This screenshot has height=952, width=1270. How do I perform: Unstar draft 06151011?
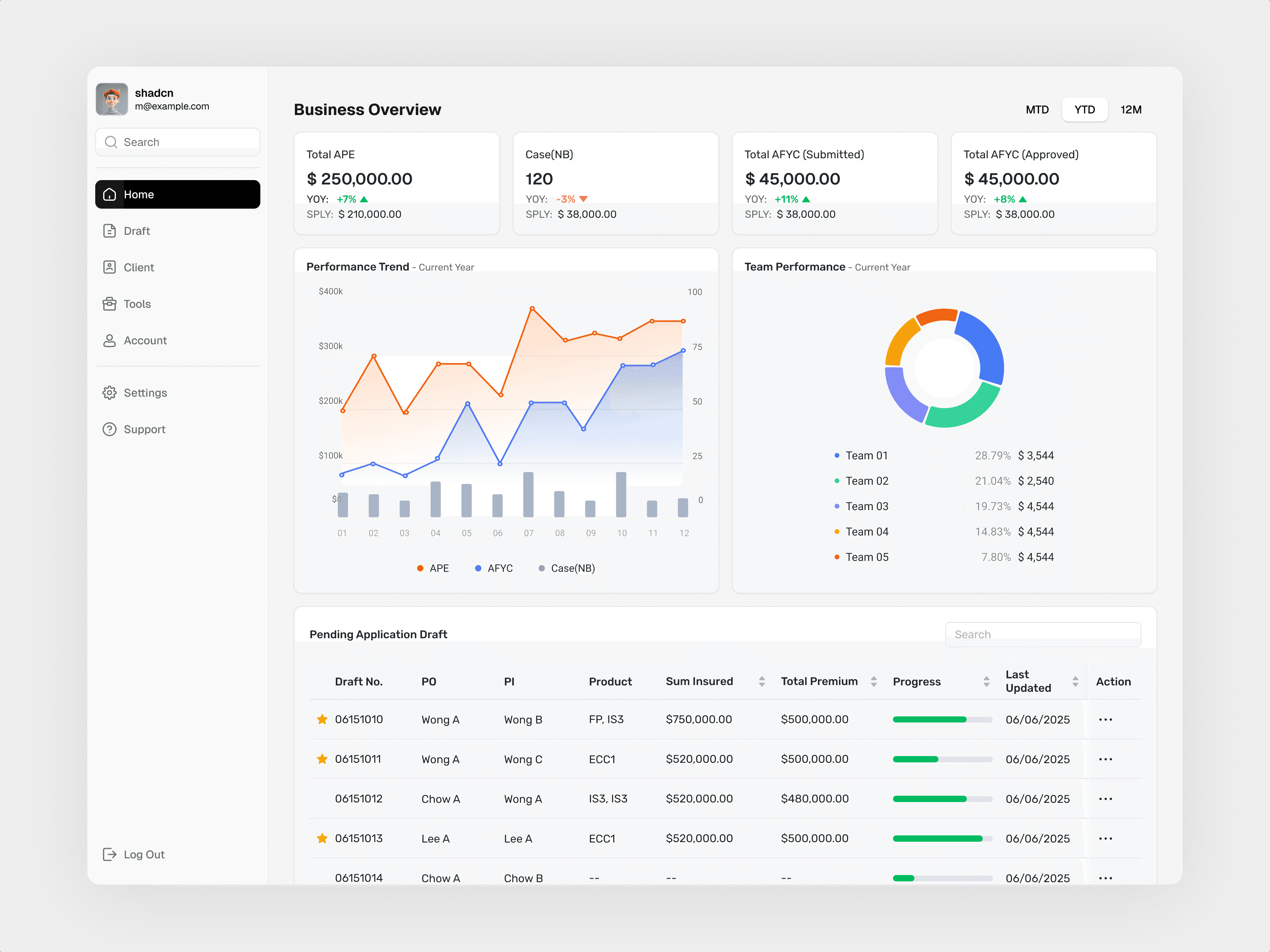pyautogui.click(x=322, y=758)
